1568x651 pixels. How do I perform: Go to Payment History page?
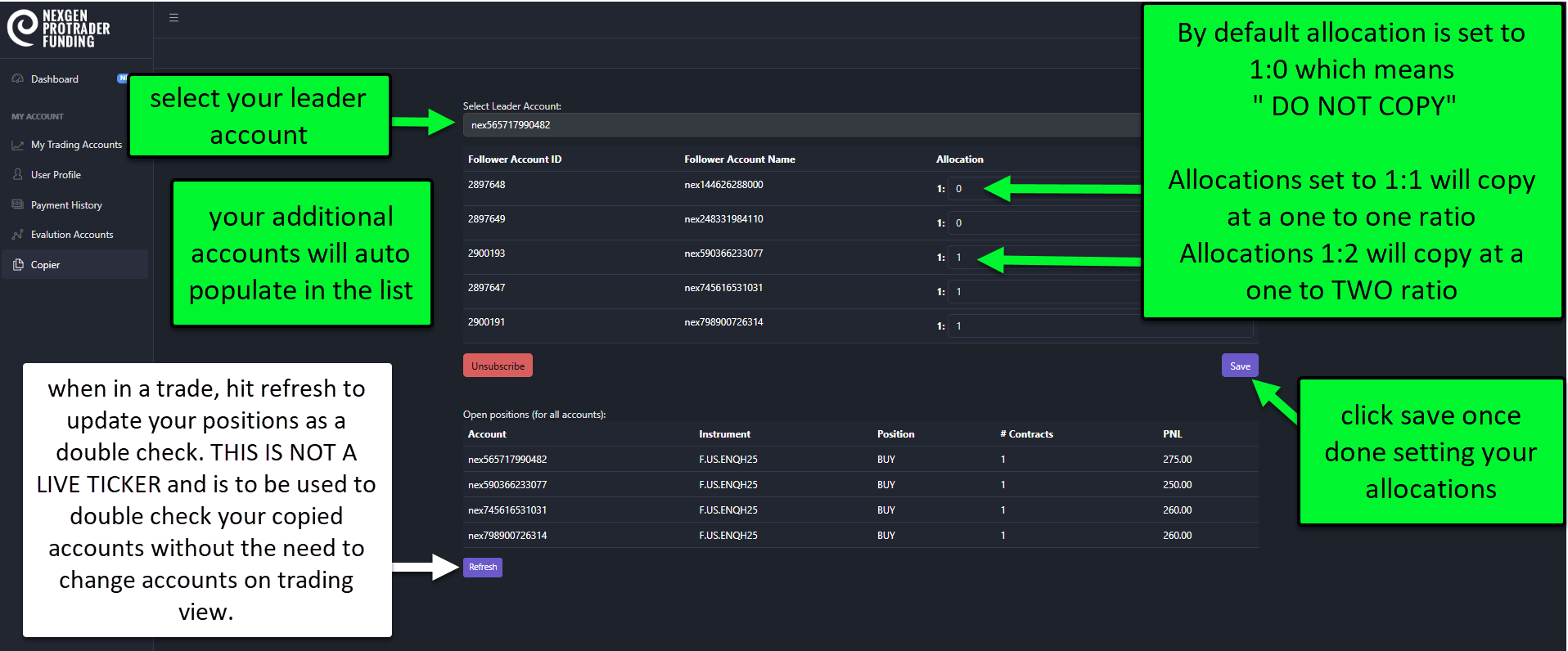[66, 205]
